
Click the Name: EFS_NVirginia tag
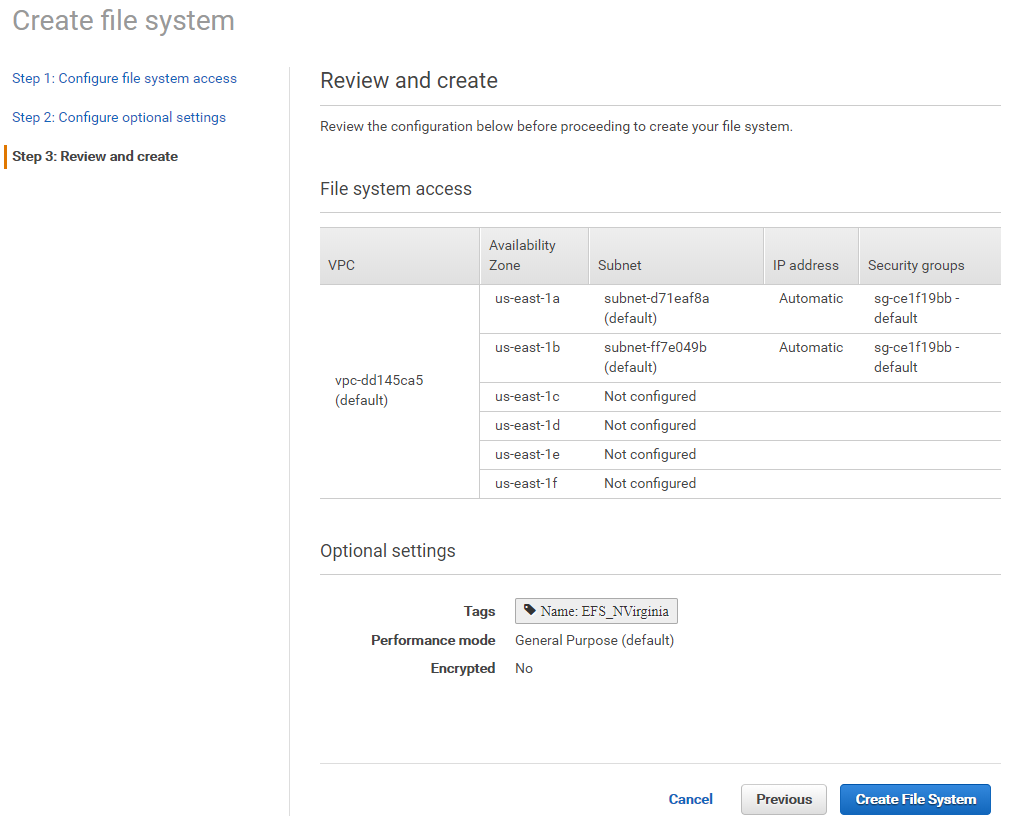click(x=596, y=611)
